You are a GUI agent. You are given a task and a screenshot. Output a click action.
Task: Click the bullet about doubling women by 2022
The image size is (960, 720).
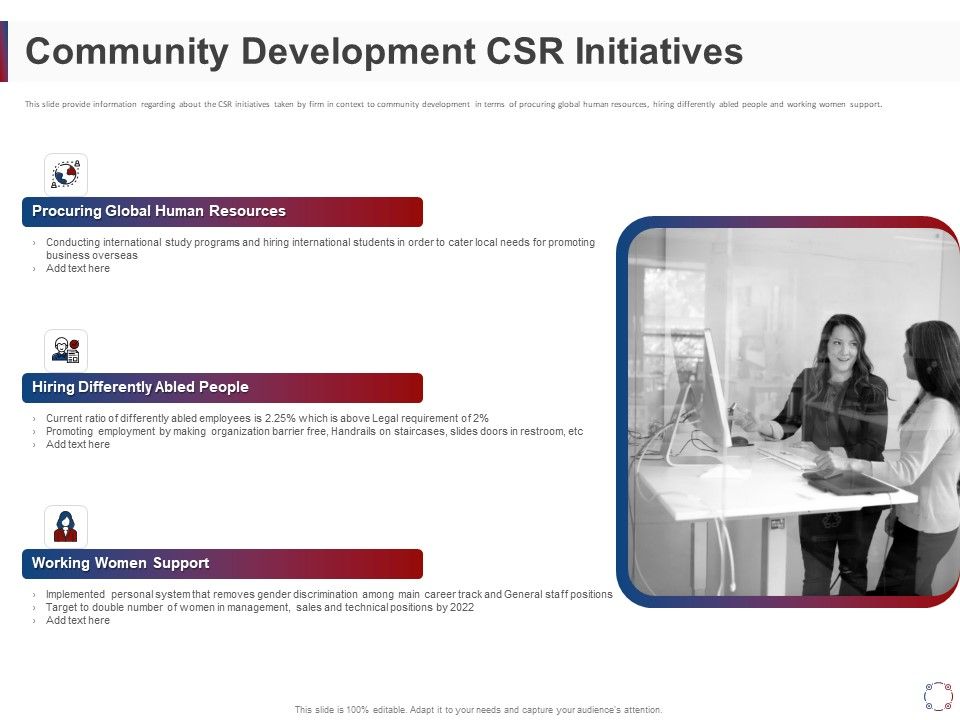click(260, 607)
